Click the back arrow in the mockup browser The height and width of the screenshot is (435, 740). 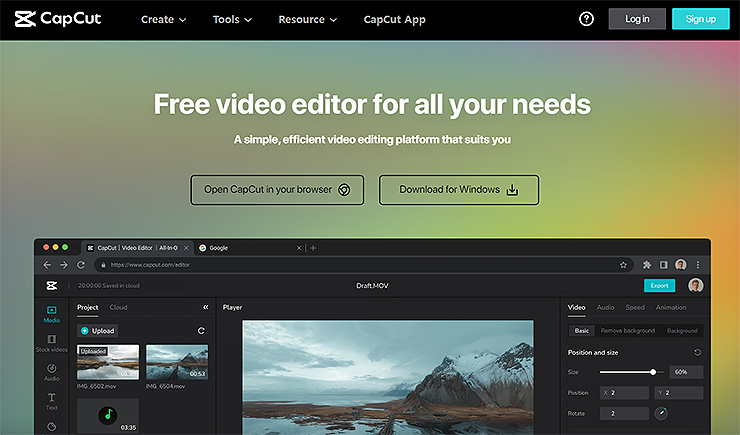point(47,265)
